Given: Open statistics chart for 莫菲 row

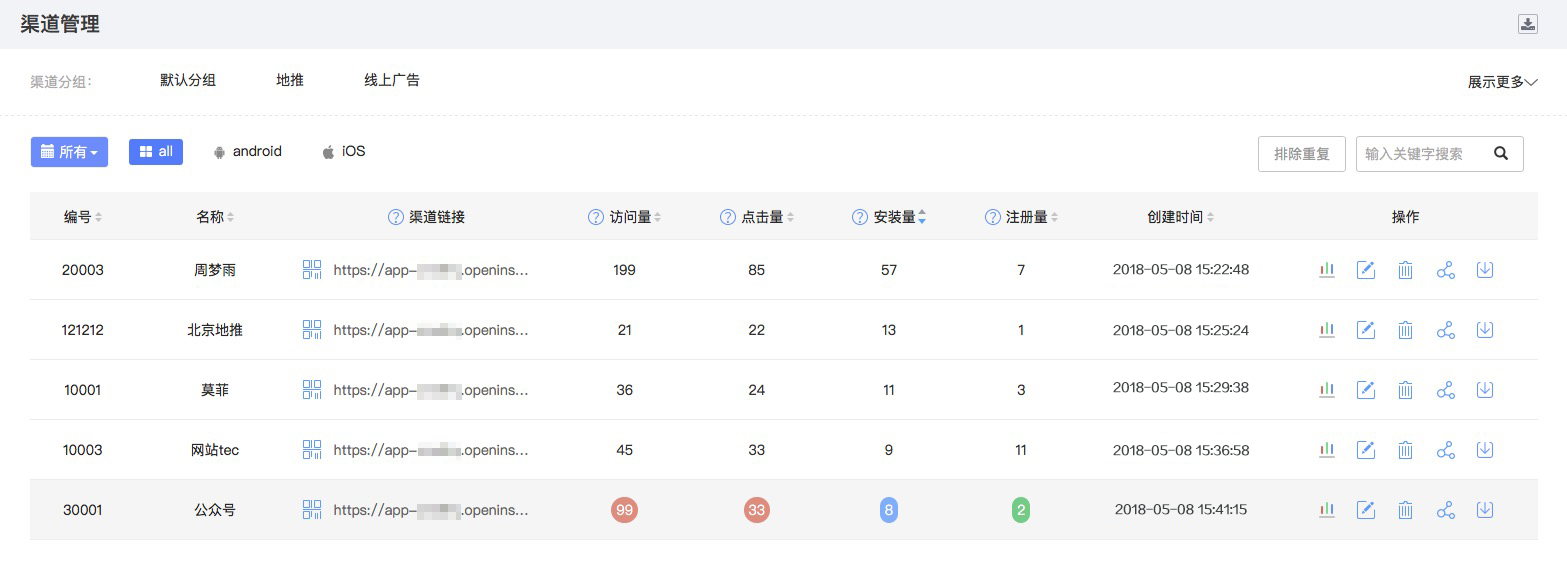Looking at the screenshot, I should (x=1327, y=390).
